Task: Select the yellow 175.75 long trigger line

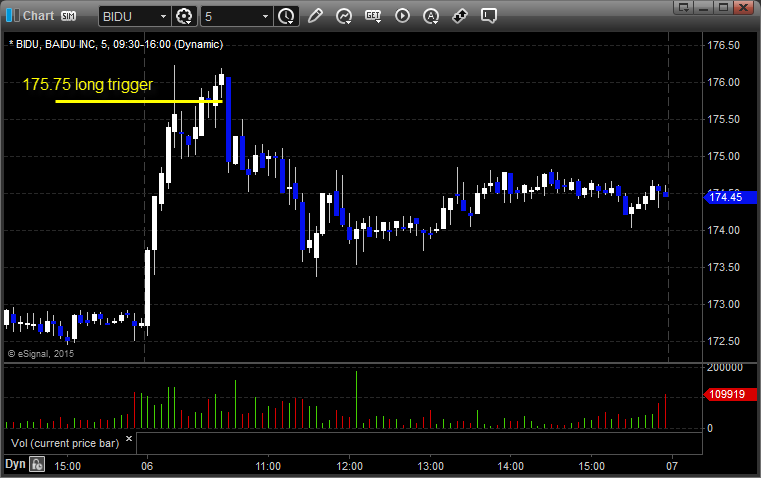Action: coord(139,101)
